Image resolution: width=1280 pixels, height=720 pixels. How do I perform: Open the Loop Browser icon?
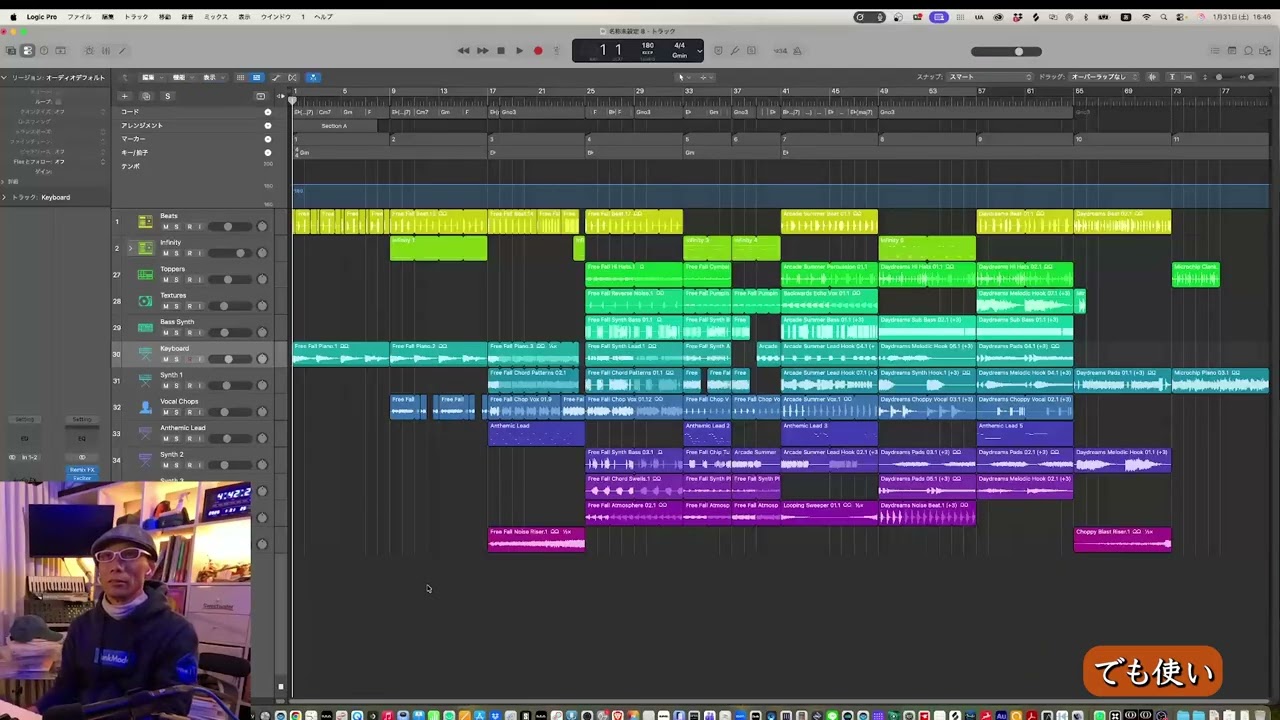pyautogui.click(x=1249, y=51)
